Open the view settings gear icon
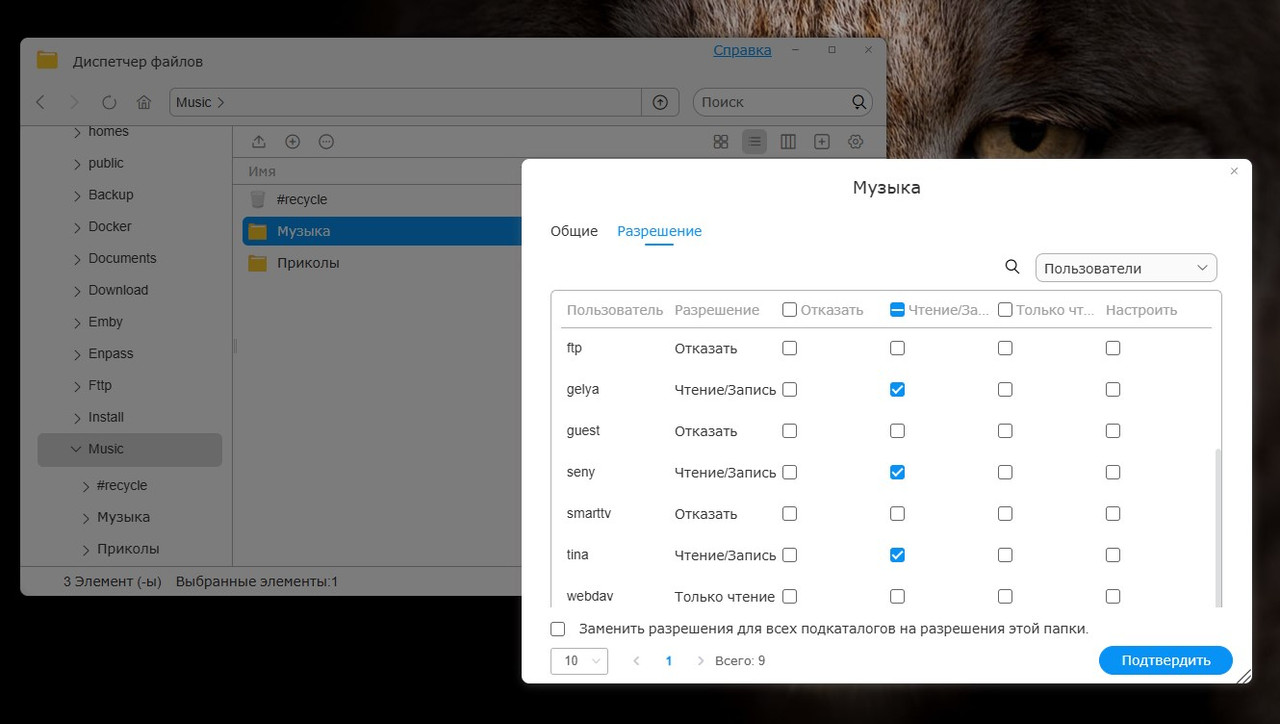This screenshot has height=724, width=1280. 855,142
